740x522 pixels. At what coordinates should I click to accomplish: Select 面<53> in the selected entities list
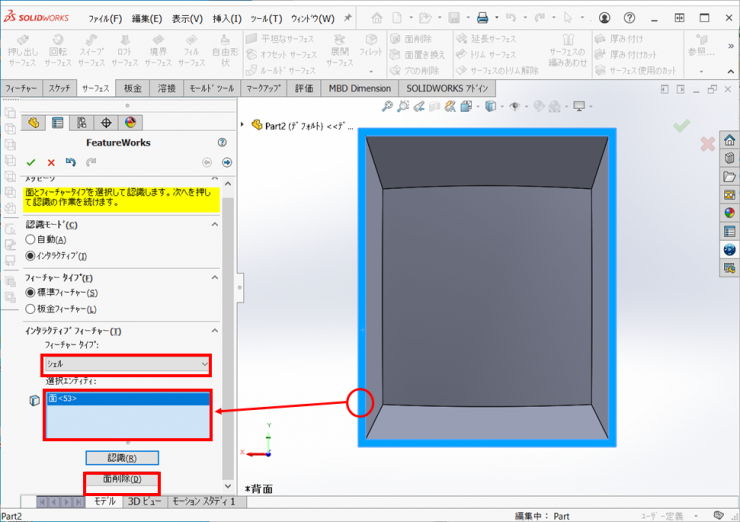(x=62, y=399)
